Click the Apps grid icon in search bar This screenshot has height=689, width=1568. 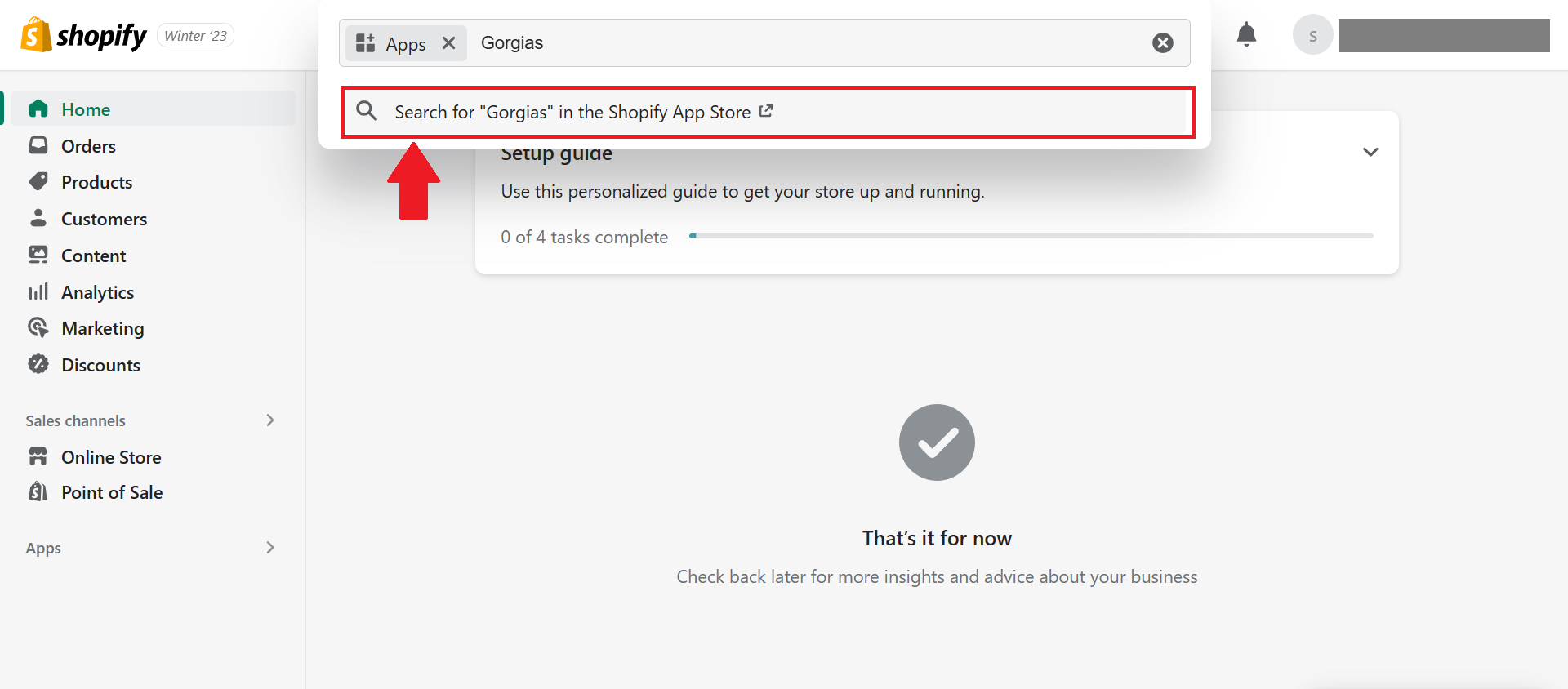coord(365,43)
